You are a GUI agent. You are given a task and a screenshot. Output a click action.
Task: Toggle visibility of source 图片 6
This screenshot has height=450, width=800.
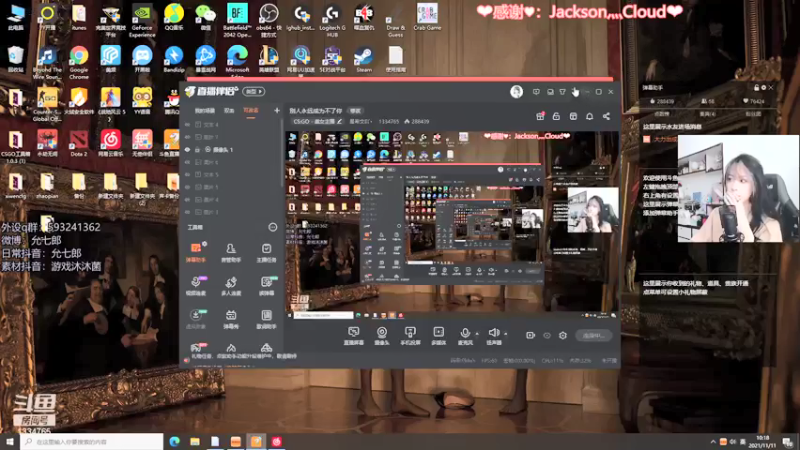pyautogui.click(x=187, y=162)
